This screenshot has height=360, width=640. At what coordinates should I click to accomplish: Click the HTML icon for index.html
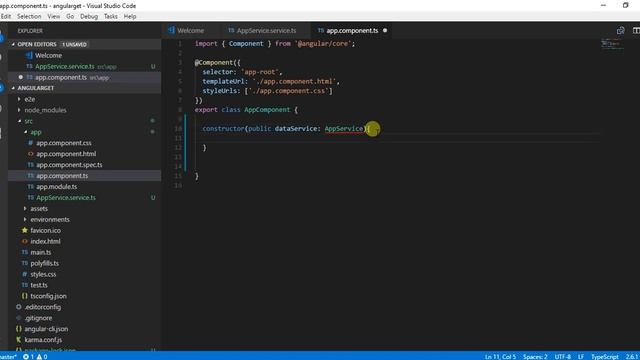[x=24, y=241]
